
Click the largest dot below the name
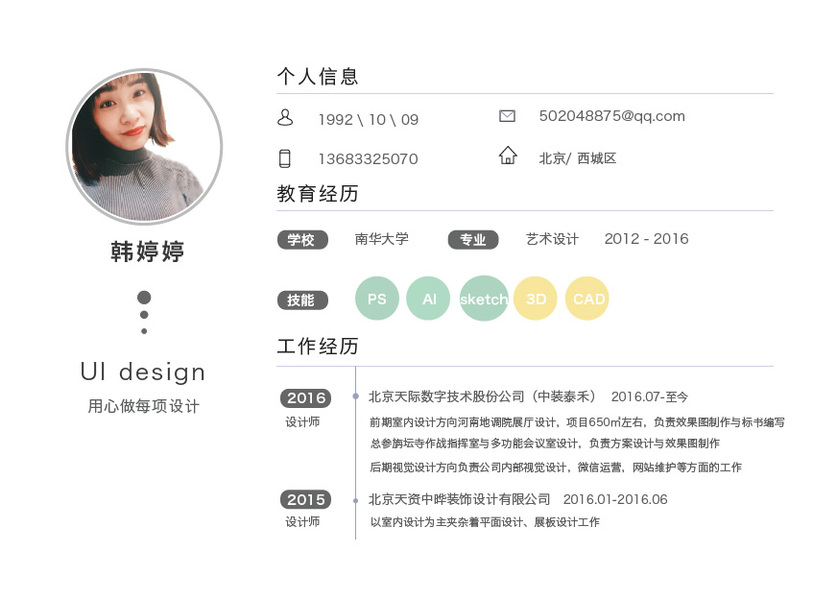click(x=144, y=297)
